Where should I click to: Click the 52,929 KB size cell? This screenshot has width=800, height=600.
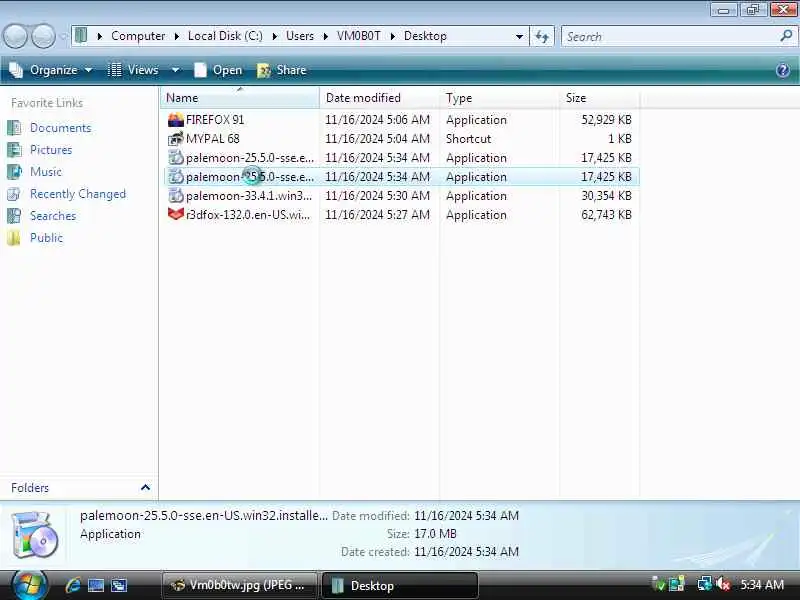tap(606, 120)
